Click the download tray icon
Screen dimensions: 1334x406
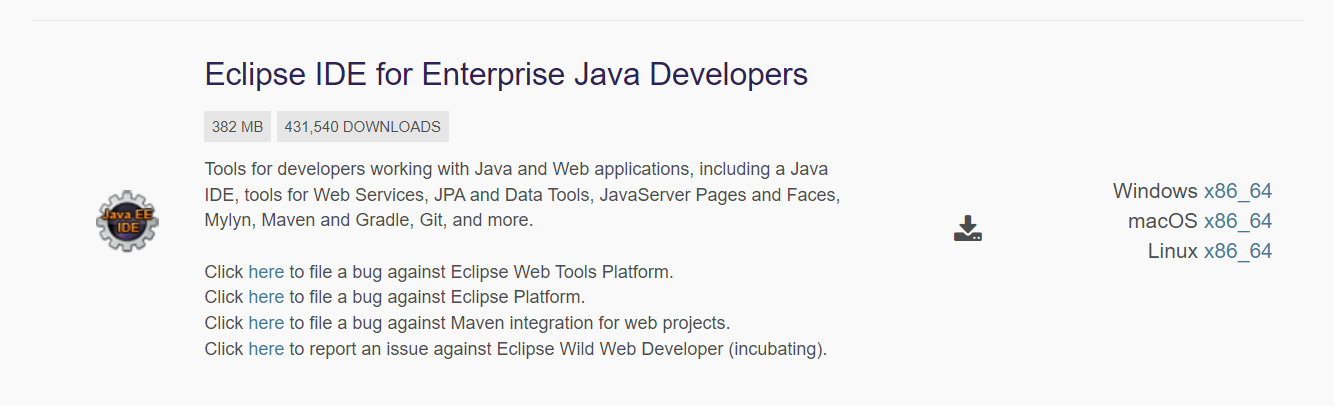pyautogui.click(x=967, y=228)
